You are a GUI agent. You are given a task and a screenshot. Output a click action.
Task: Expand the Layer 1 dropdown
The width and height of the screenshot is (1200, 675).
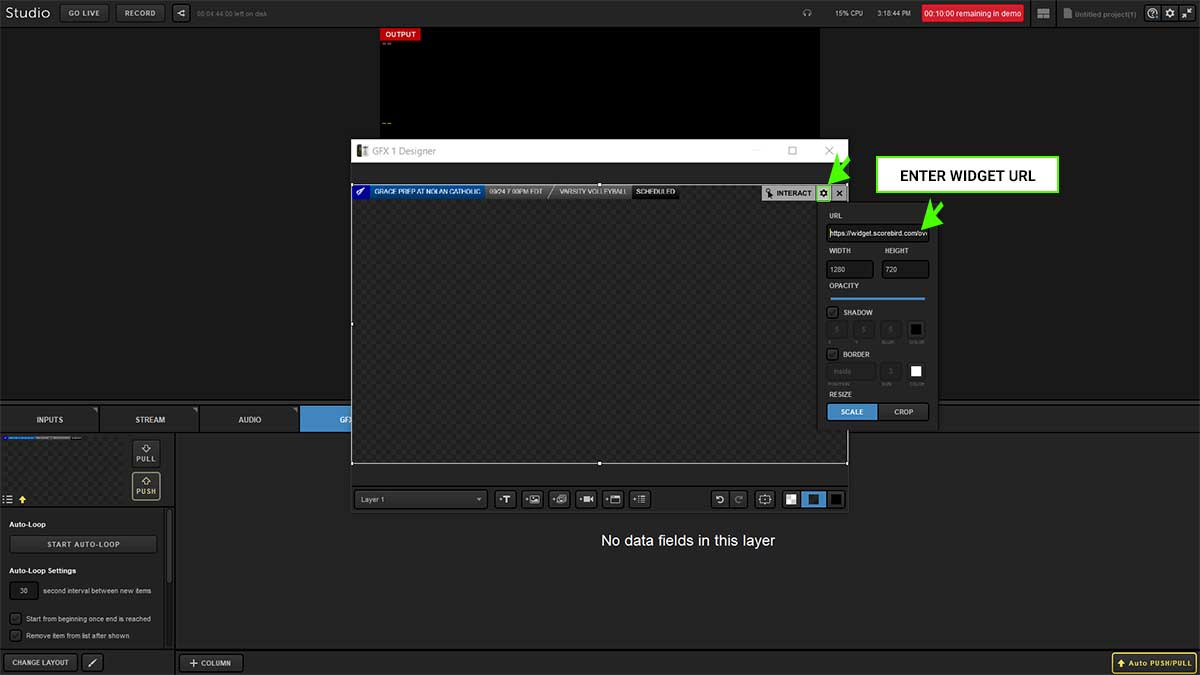pos(420,499)
